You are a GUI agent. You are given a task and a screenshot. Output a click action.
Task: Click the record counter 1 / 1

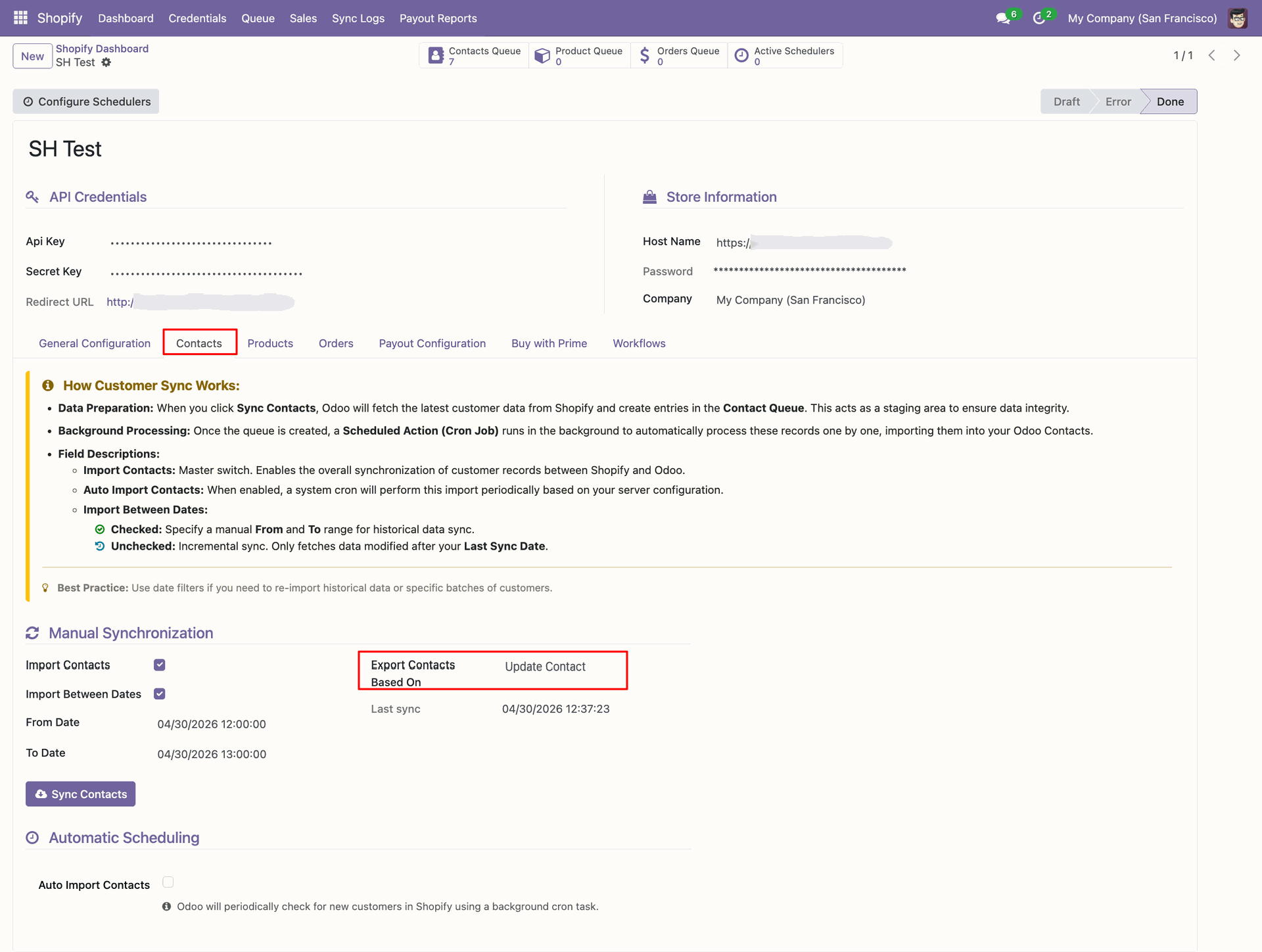click(x=1183, y=55)
